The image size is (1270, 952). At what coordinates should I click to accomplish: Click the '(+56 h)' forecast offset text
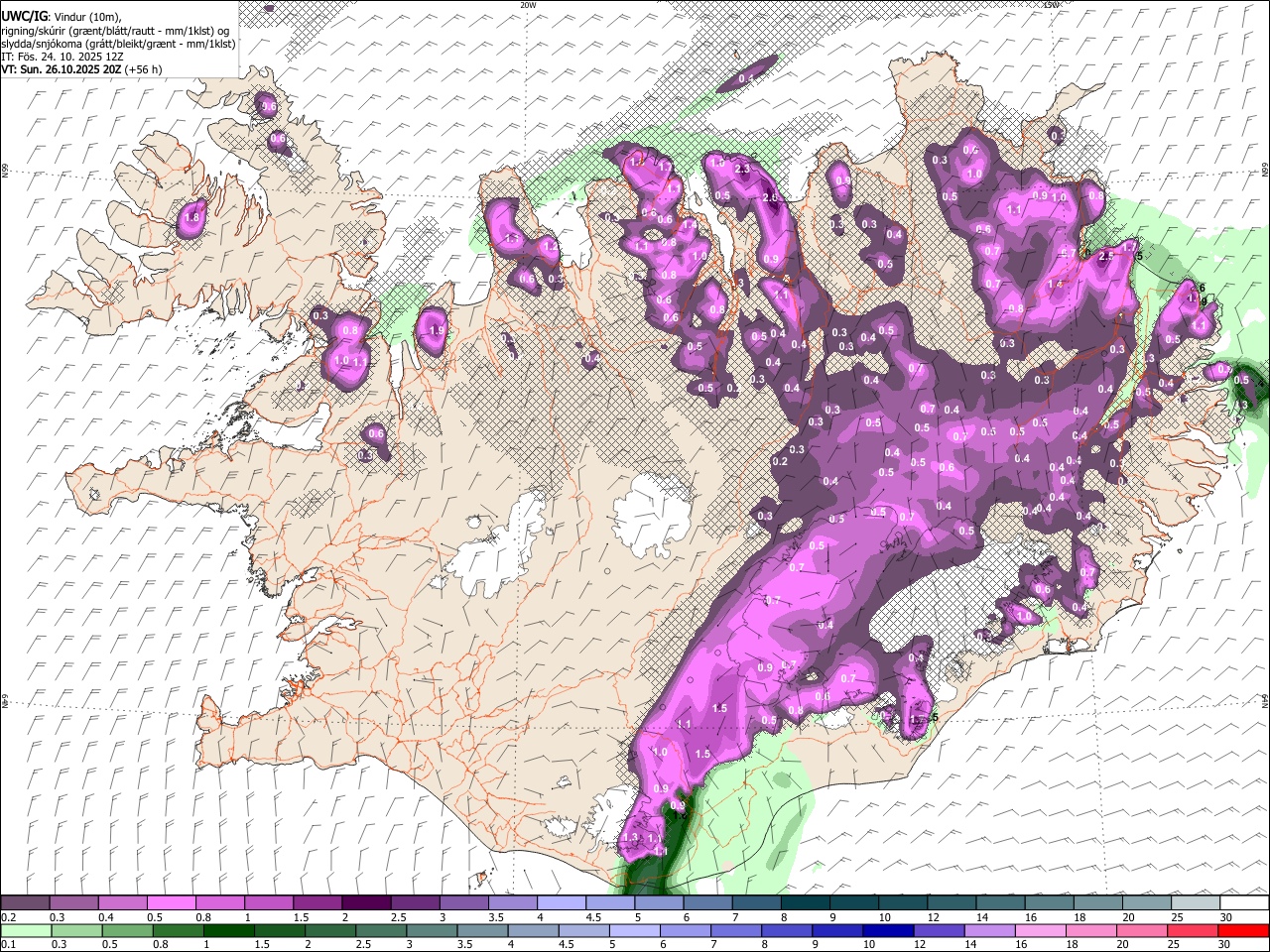tap(142, 69)
